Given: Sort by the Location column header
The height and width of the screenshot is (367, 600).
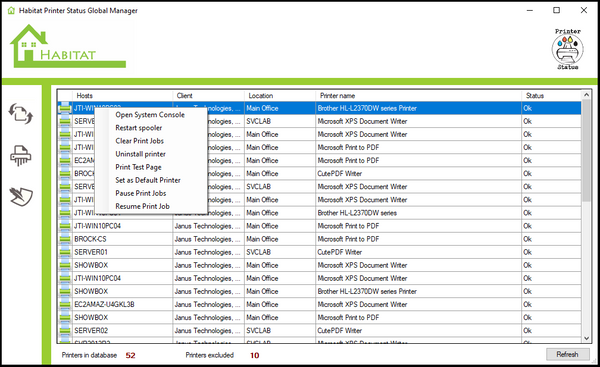Looking at the screenshot, I should (280, 96).
